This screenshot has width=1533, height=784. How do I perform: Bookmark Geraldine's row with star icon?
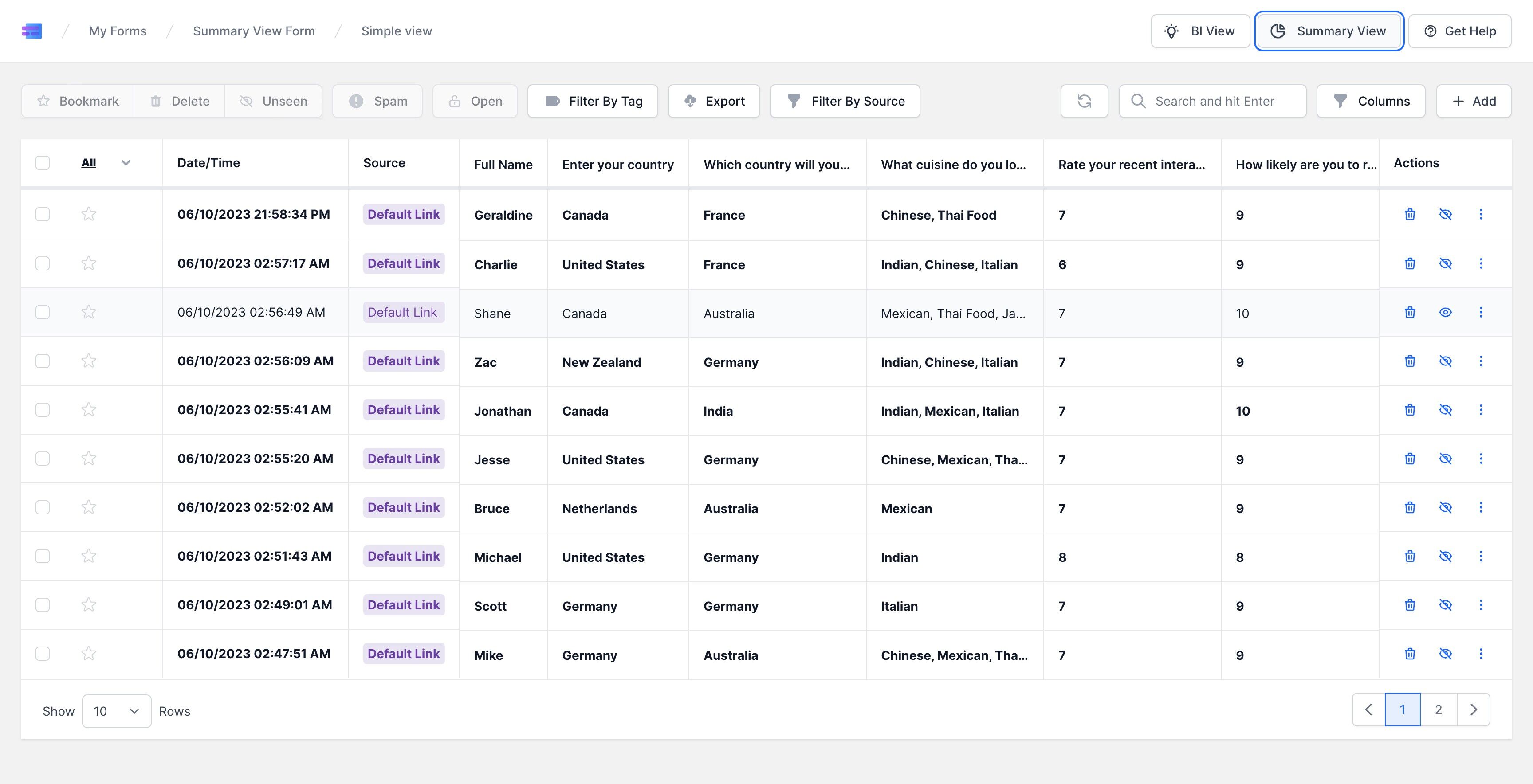click(x=89, y=214)
